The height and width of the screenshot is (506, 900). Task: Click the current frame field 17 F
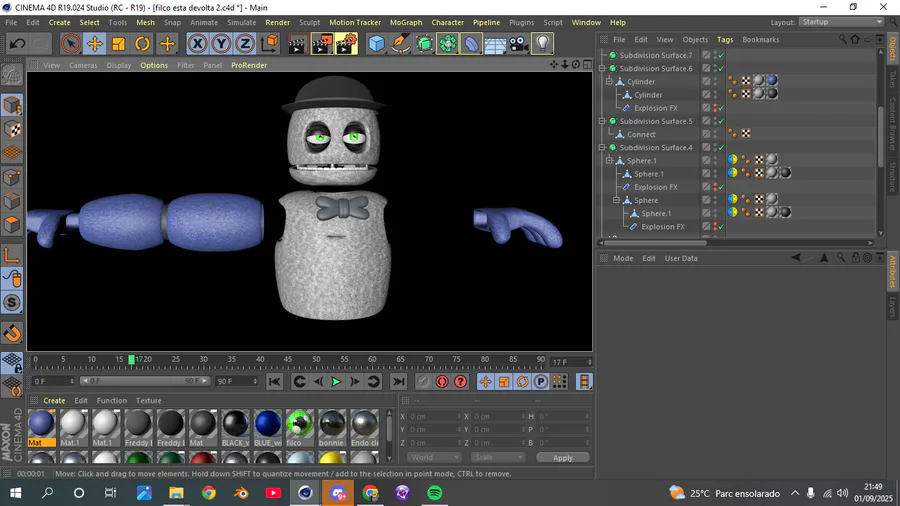point(571,362)
